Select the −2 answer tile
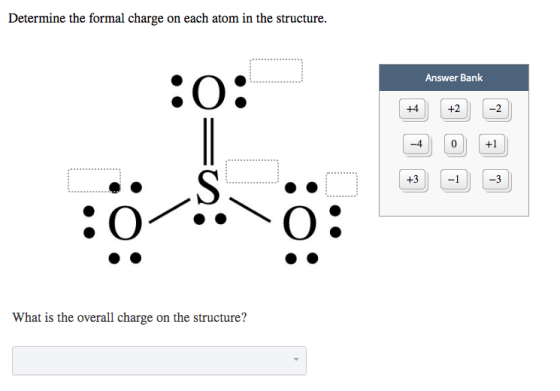Screen dimensions: 560x391 tap(495, 109)
